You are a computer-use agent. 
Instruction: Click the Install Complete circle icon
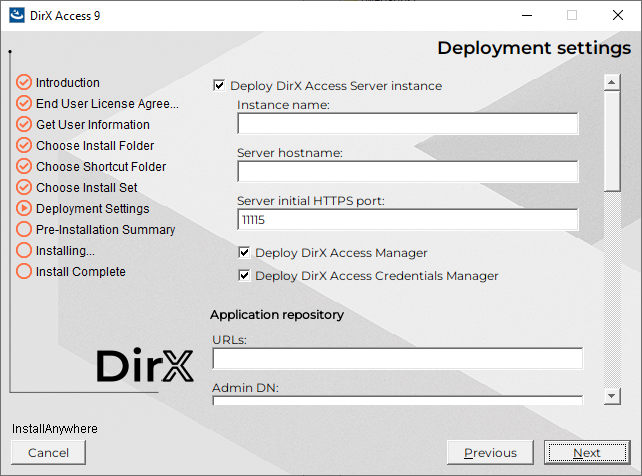tap(24, 272)
